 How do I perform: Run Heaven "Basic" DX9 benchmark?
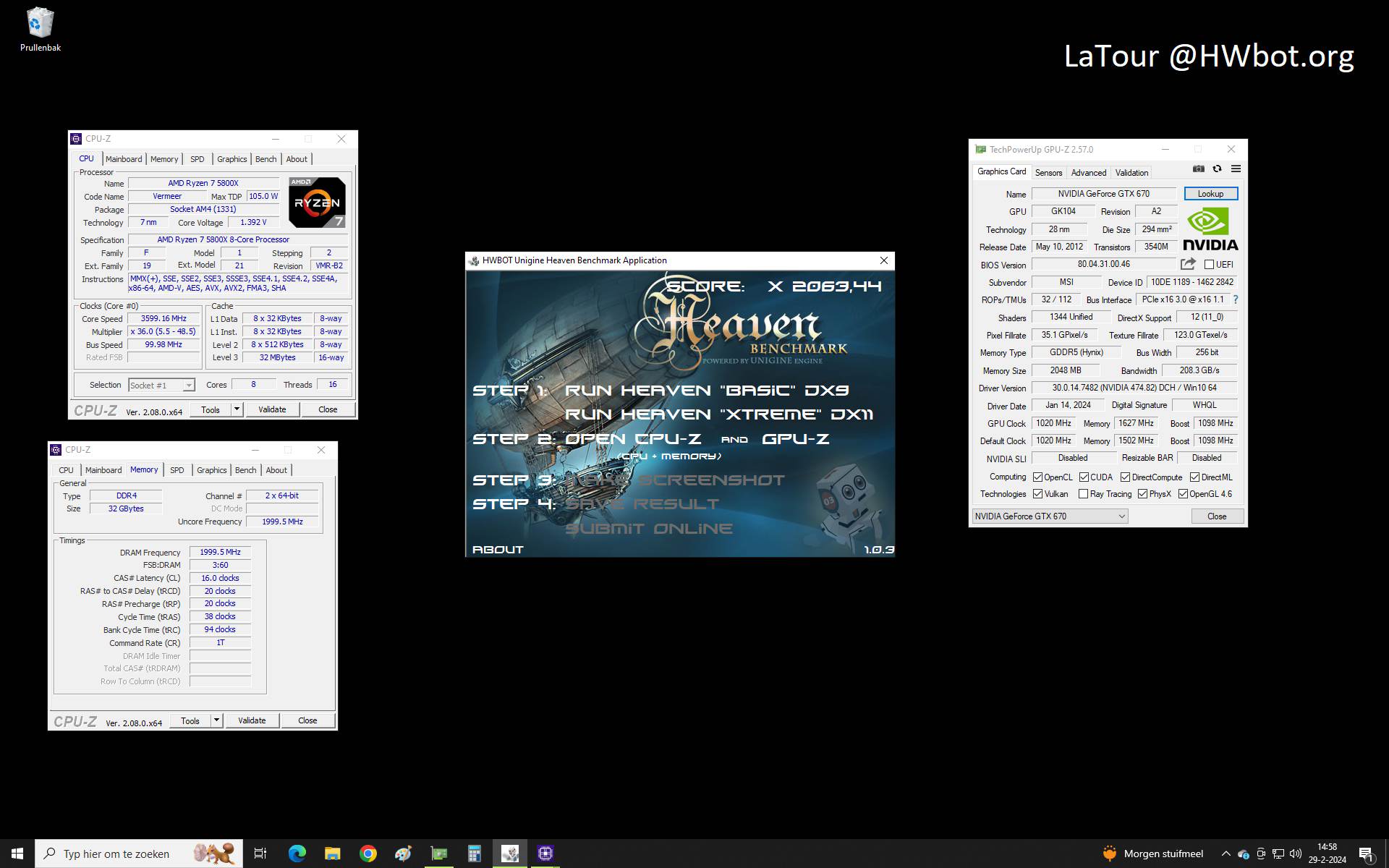coord(706,391)
